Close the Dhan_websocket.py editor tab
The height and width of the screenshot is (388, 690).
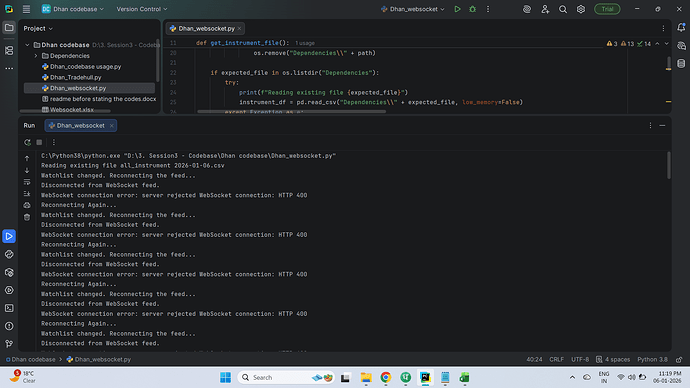point(239,28)
